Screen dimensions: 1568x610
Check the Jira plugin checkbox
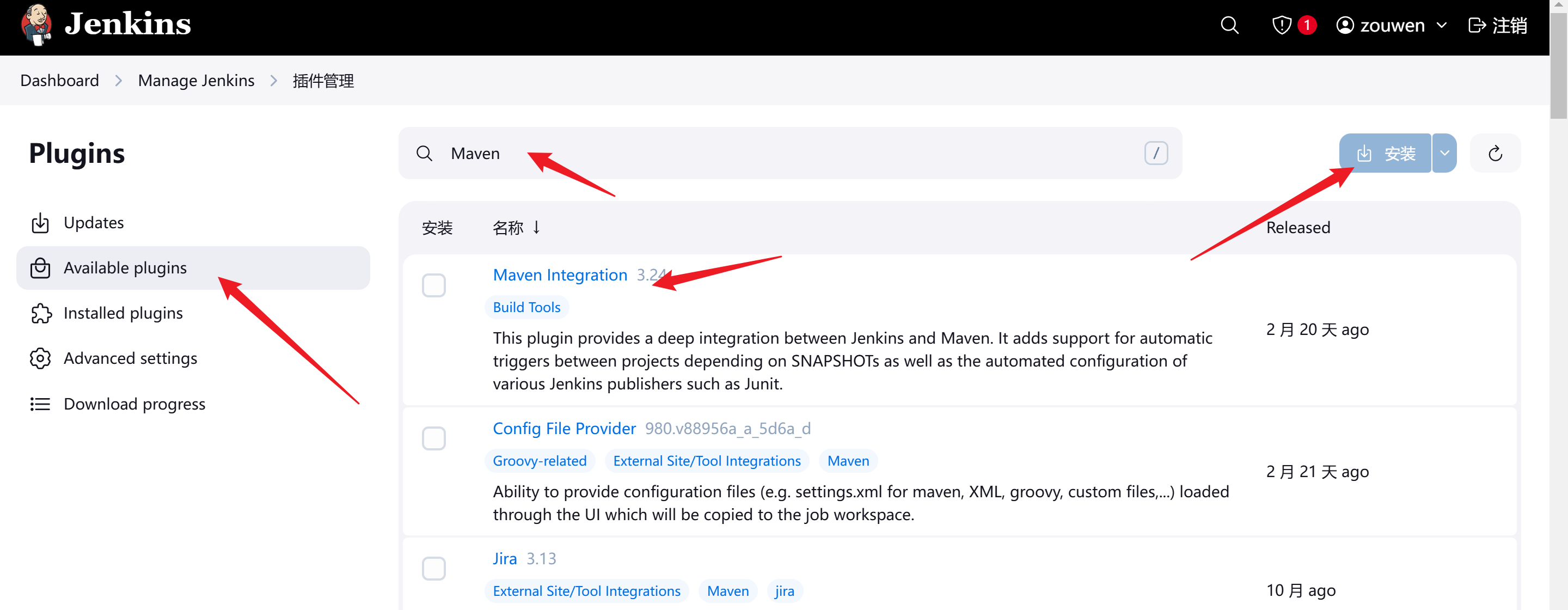click(434, 569)
